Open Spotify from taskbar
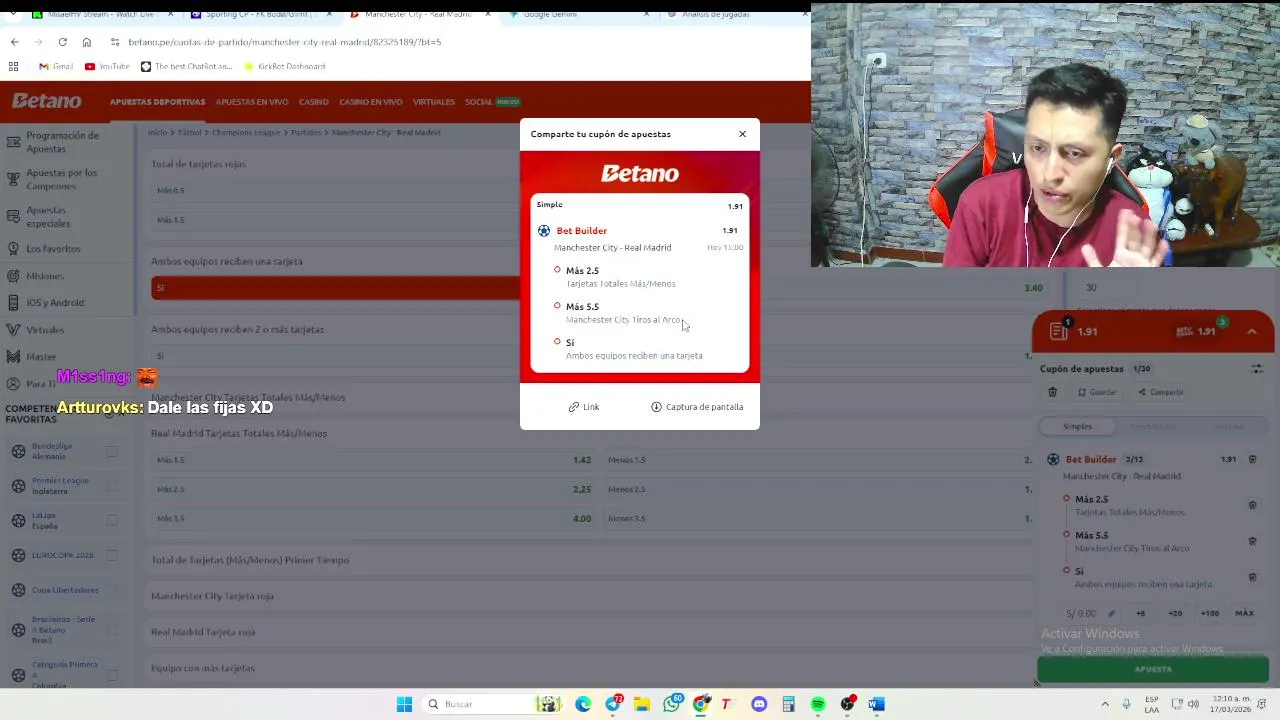The width and height of the screenshot is (1280, 720). (818, 704)
